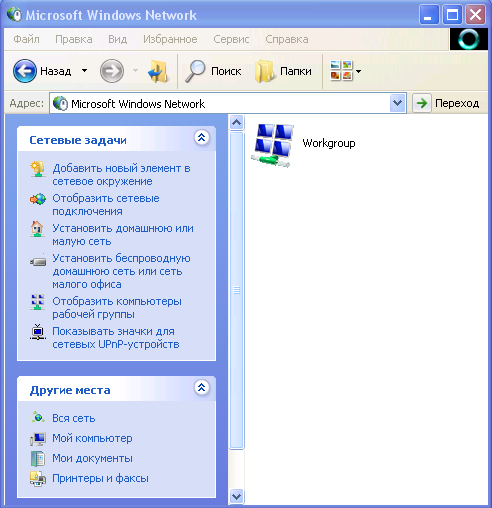492x508 pixels.
Task: Click the task pane scrollbar thumb
Action: coord(236,290)
